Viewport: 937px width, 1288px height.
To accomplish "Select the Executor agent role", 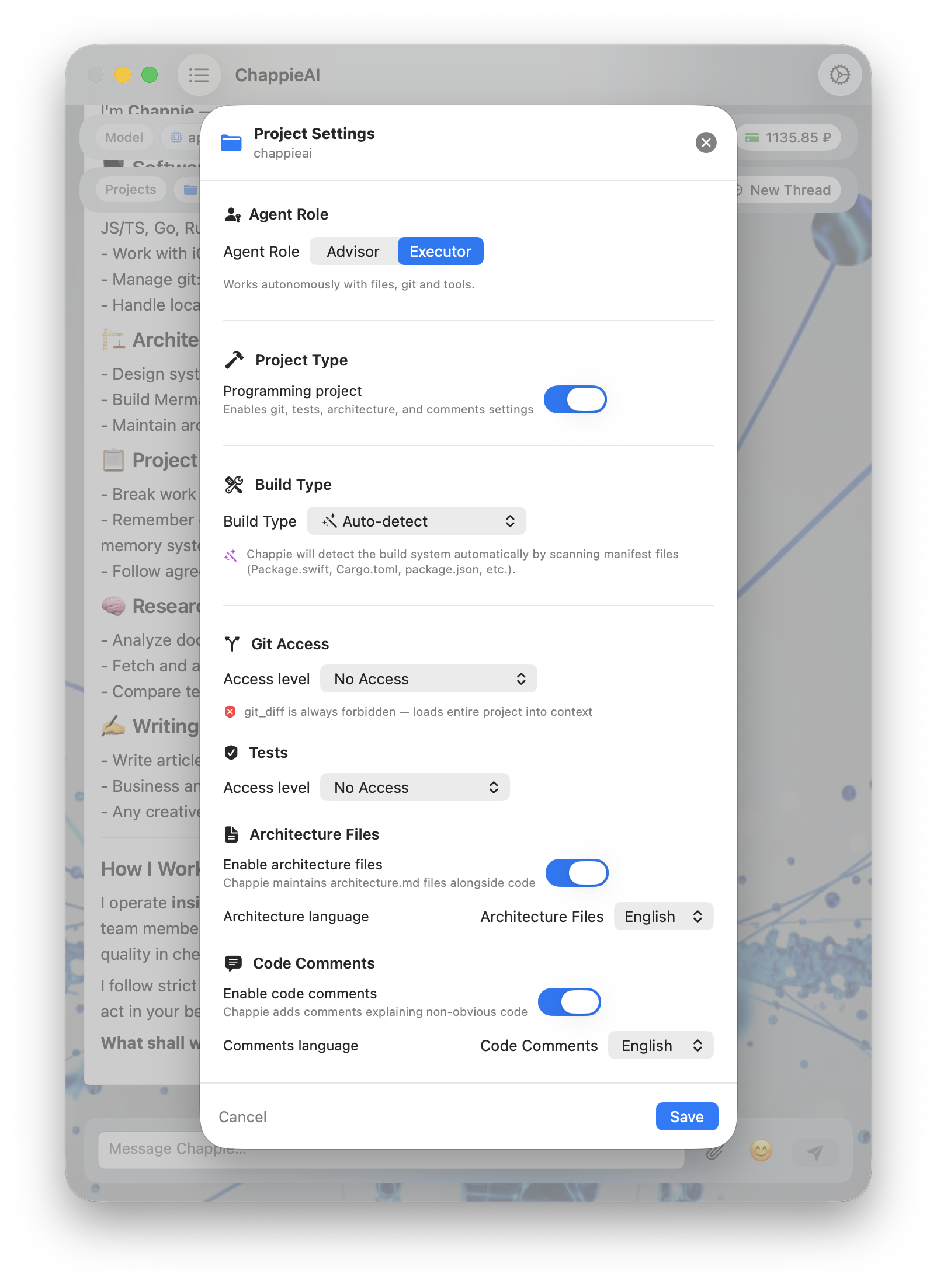I will [440, 252].
